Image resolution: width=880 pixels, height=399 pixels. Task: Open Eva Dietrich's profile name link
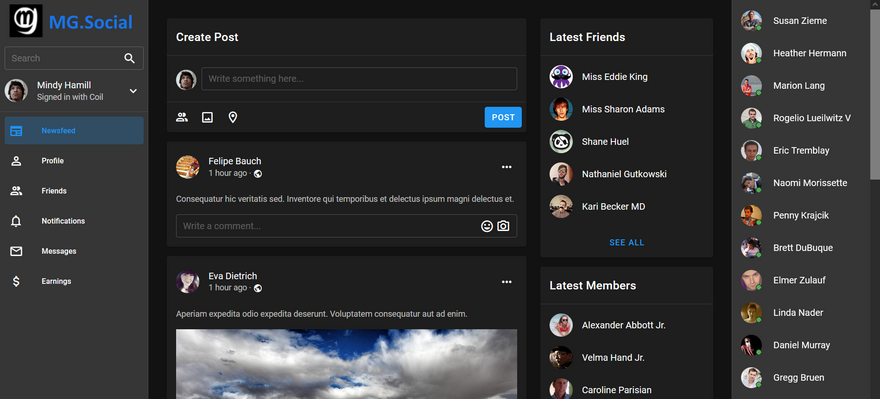(233, 276)
